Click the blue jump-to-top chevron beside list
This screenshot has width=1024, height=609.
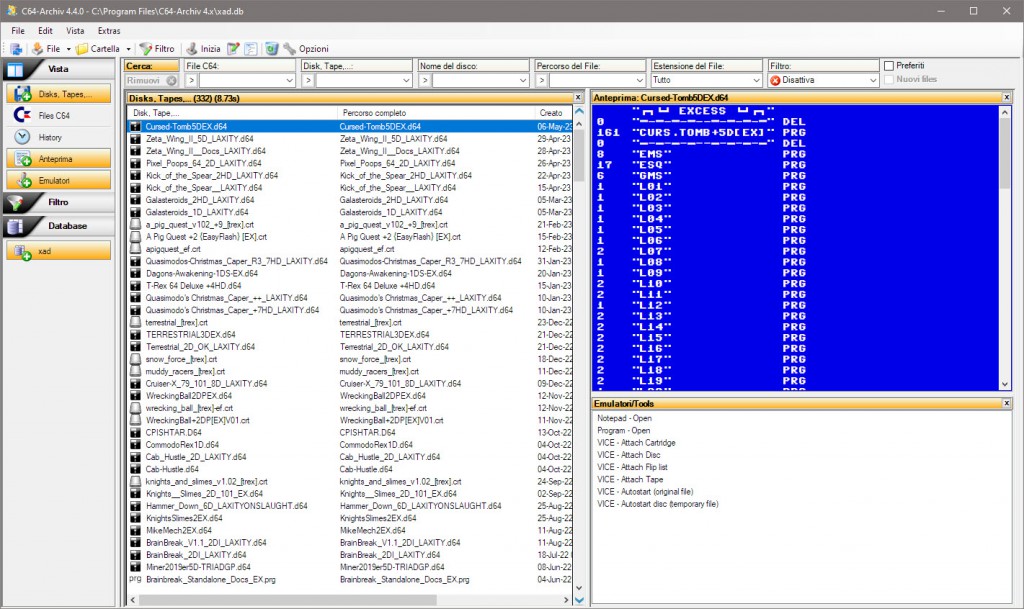(x=579, y=112)
